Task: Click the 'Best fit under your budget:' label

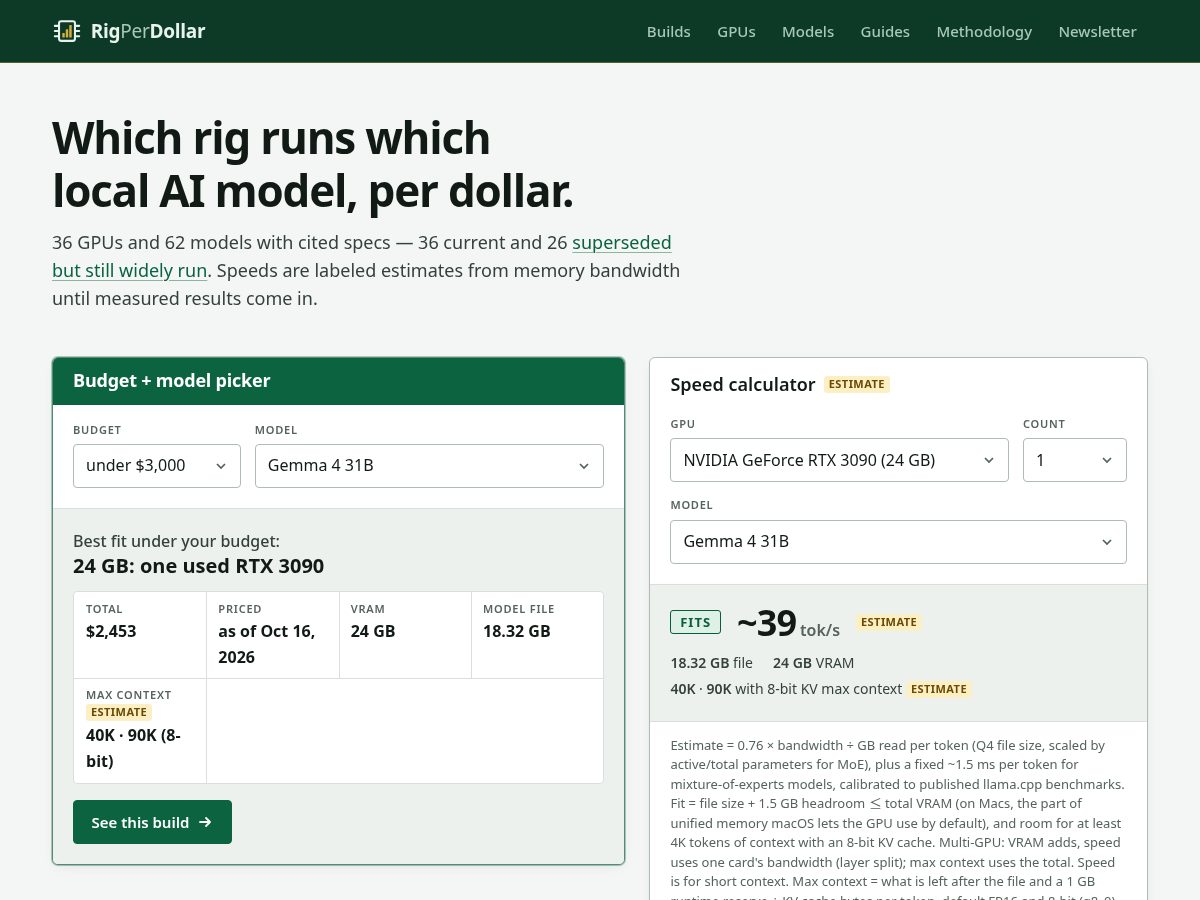Action: tap(176, 541)
